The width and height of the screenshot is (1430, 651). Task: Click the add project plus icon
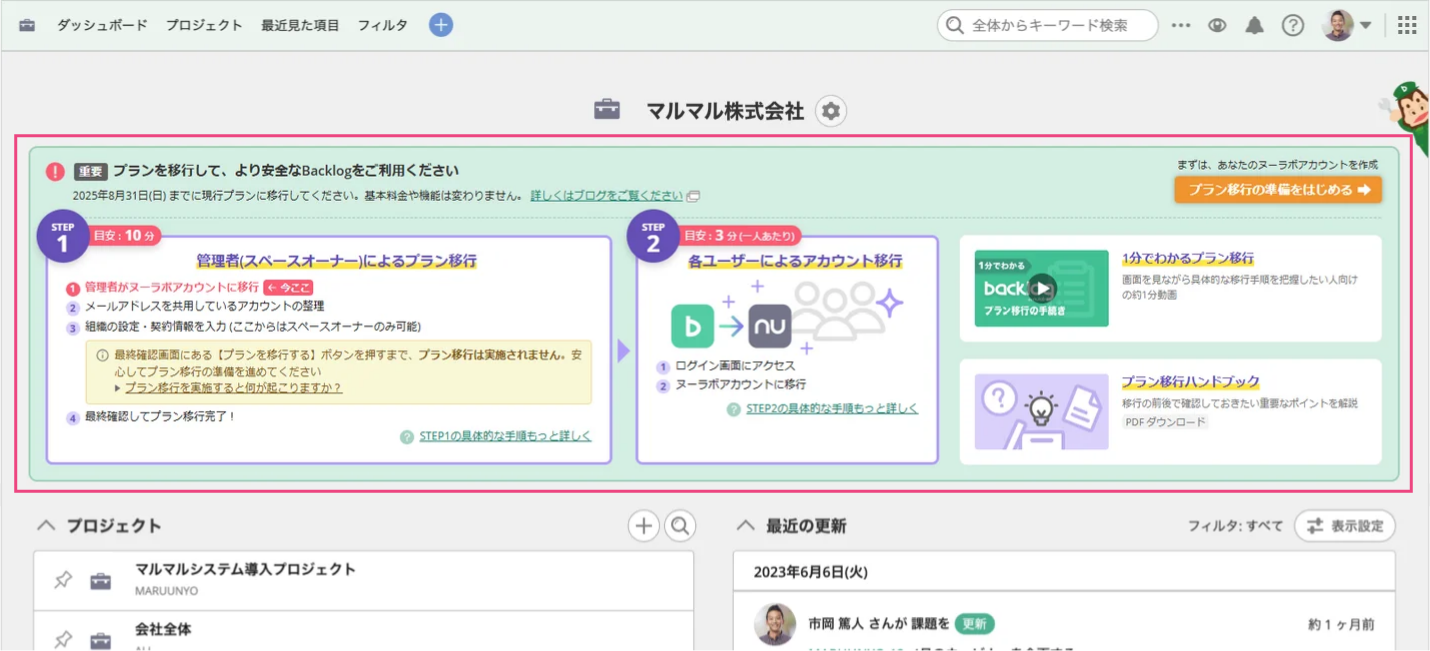point(644,525)
